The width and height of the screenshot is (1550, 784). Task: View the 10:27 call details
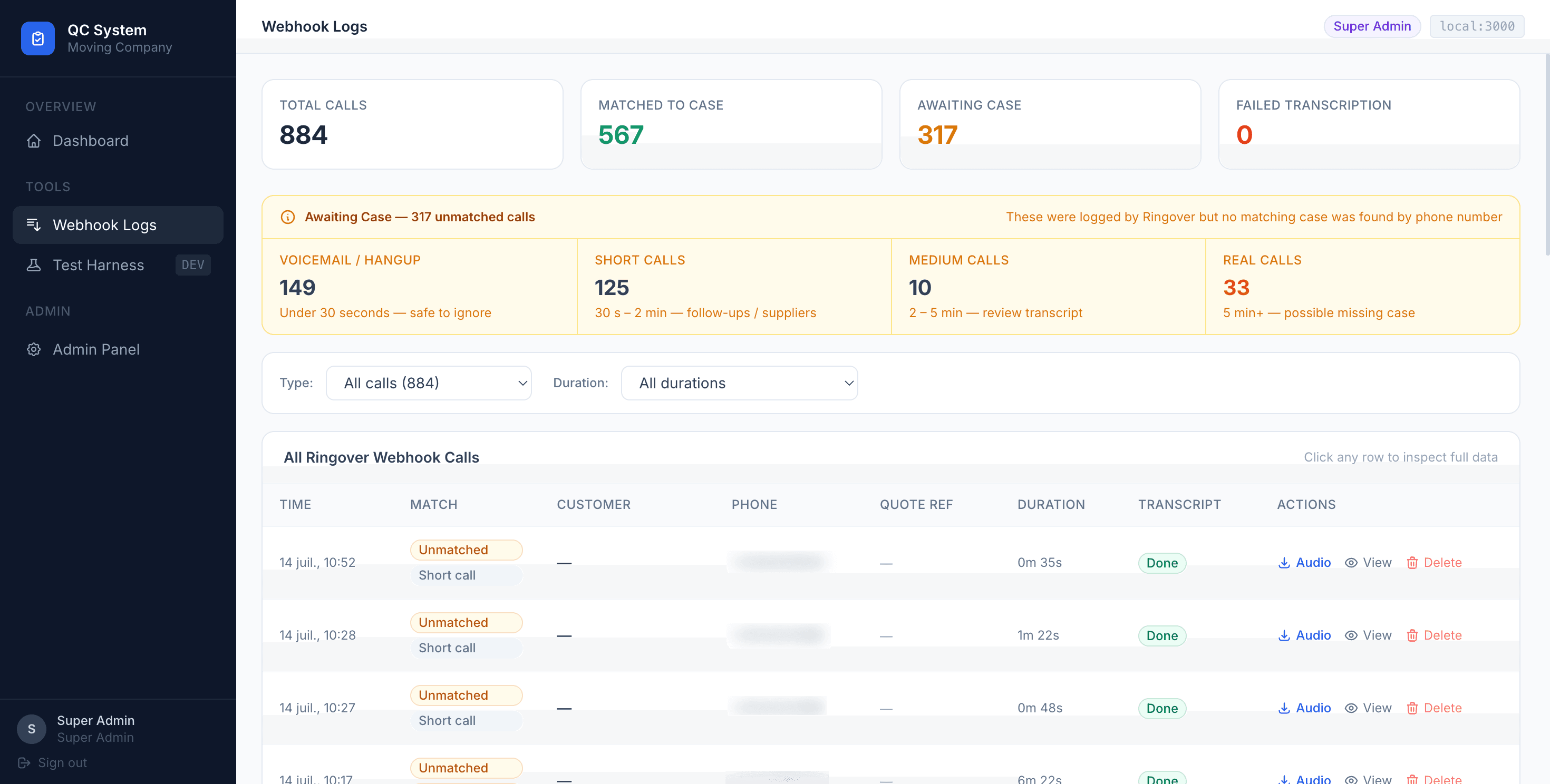coord(1368,708)
